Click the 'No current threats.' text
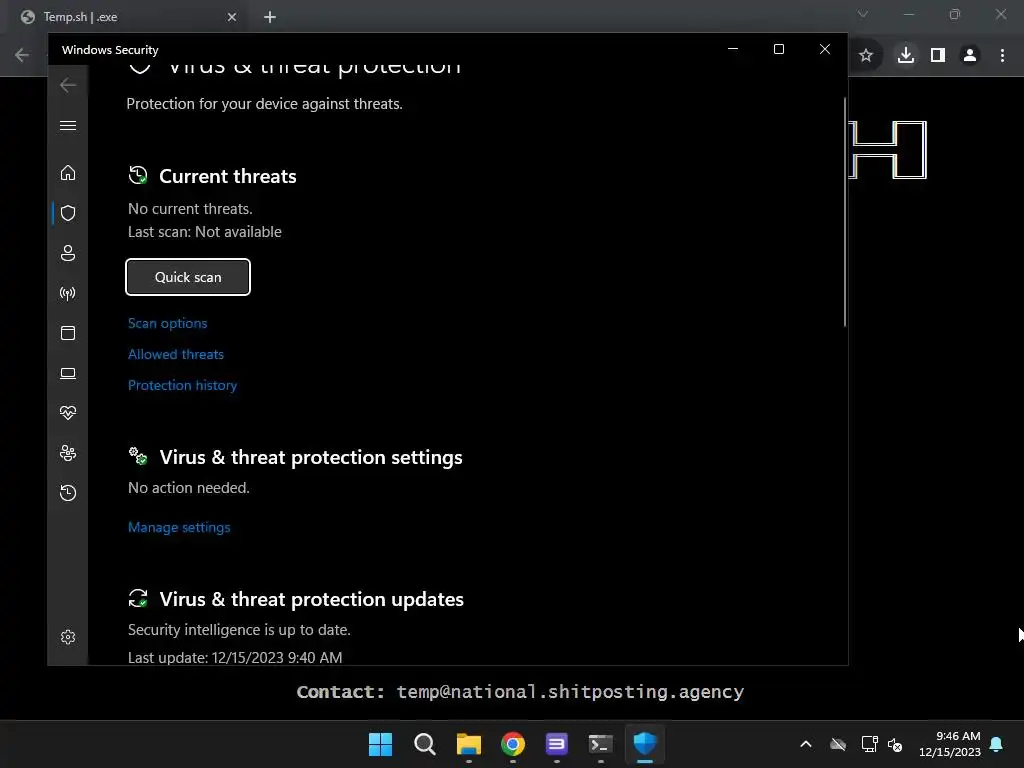 click(x=190, y=209)
